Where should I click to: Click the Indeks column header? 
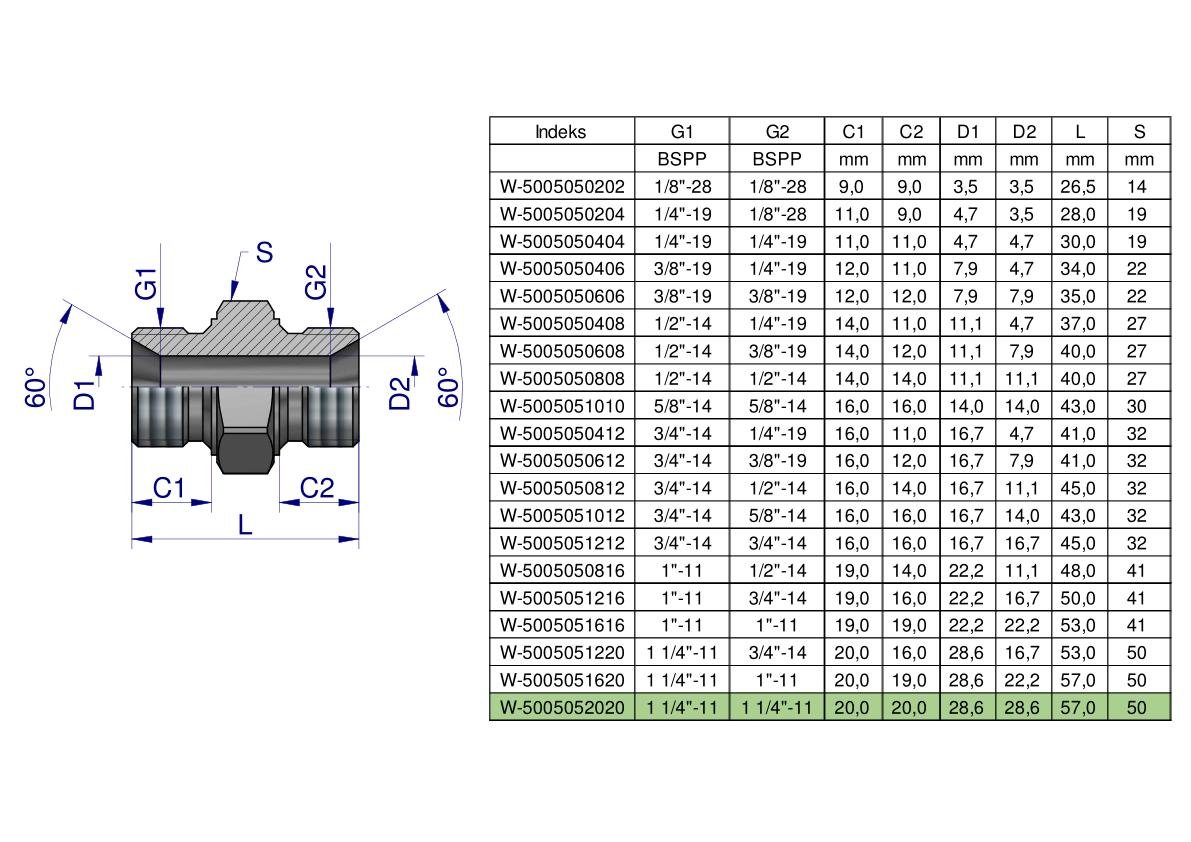coord(561,132)
